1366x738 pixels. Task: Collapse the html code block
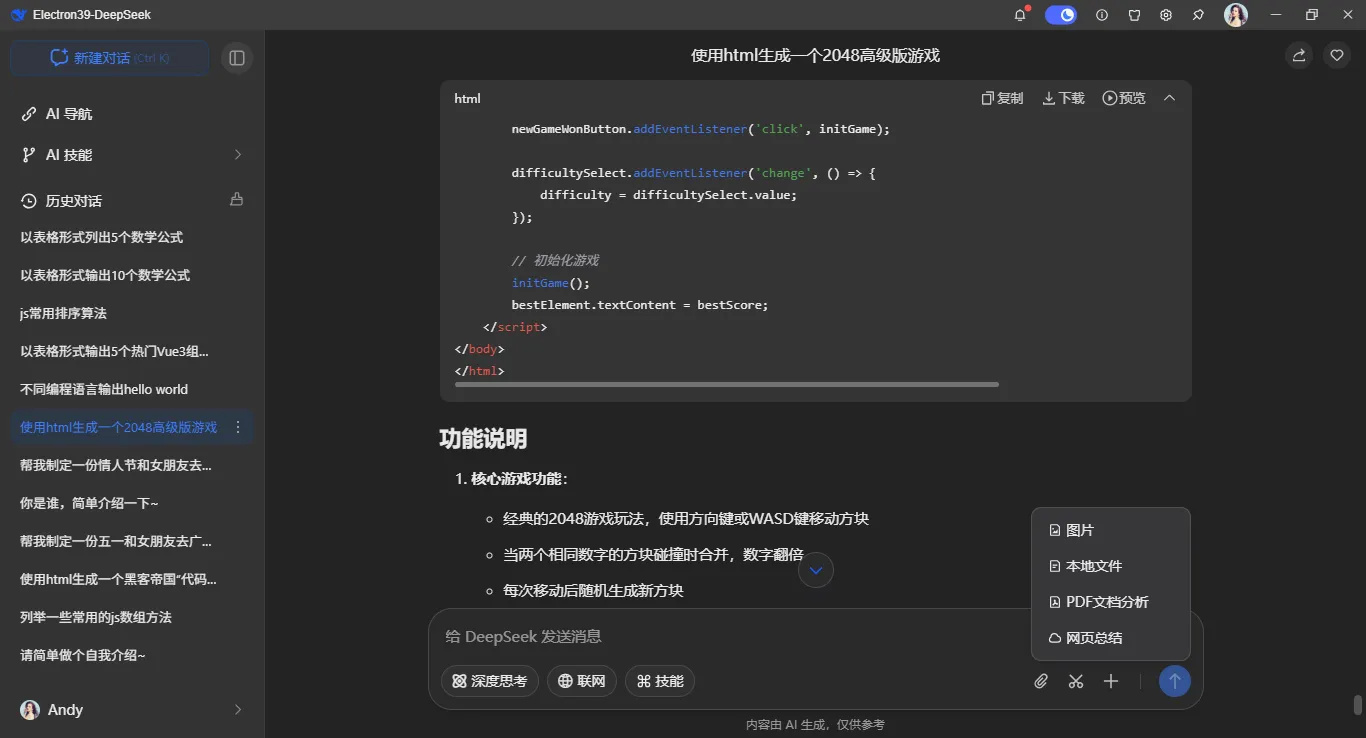[1169, 97]
